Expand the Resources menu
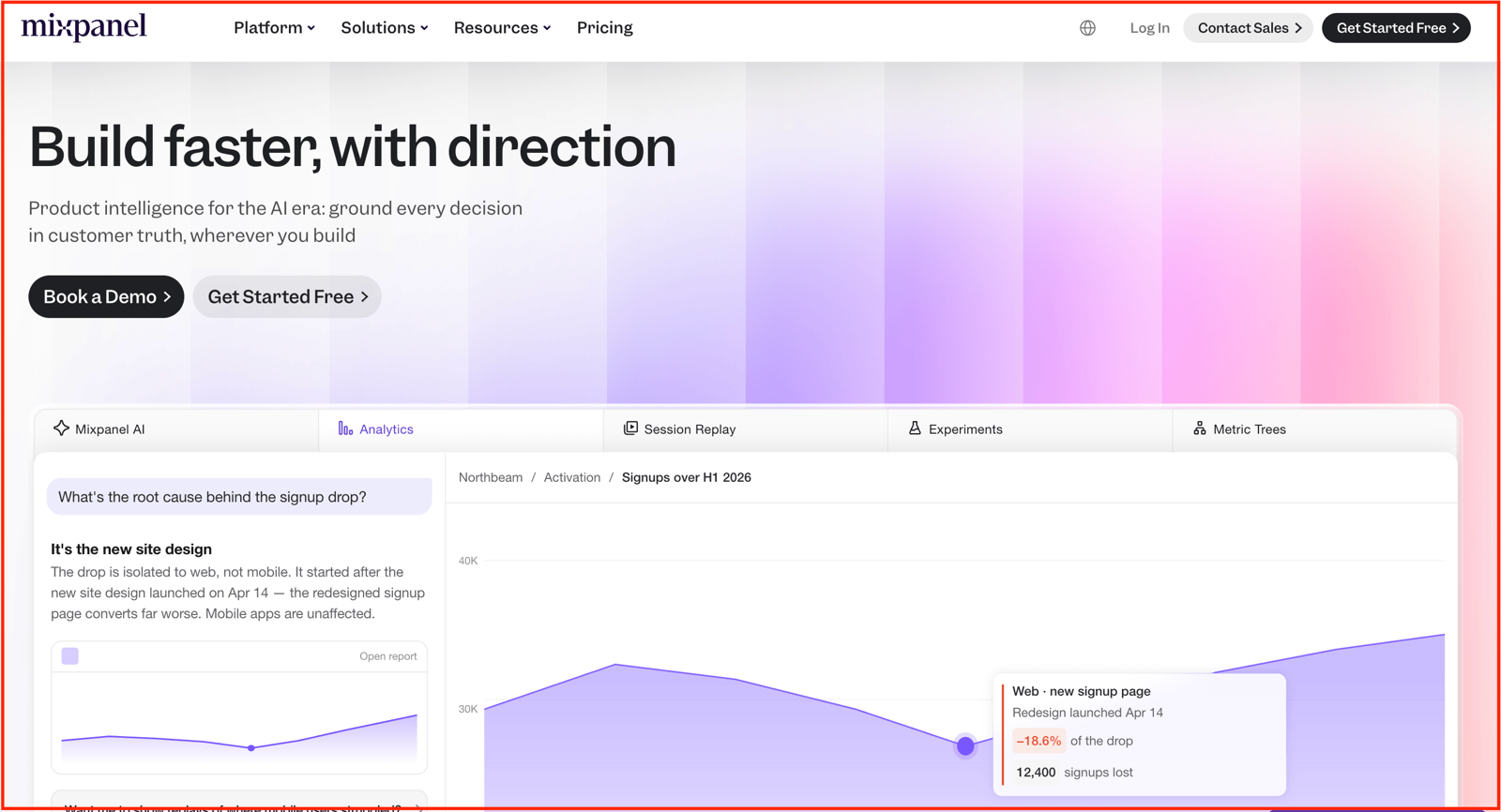Viewport: 1501px width, 812px height. [503, 28]
